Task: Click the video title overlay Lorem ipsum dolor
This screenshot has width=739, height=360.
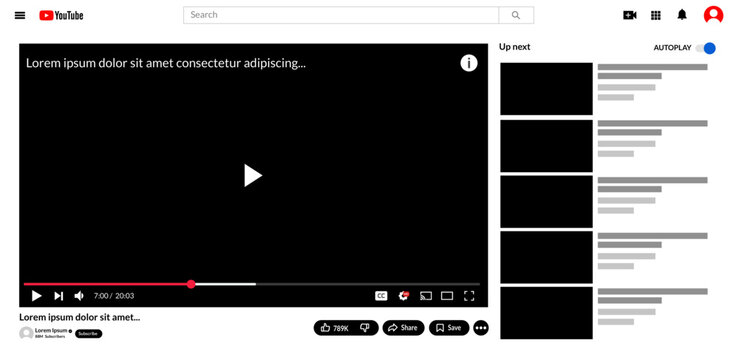Action: coord(166,63)
